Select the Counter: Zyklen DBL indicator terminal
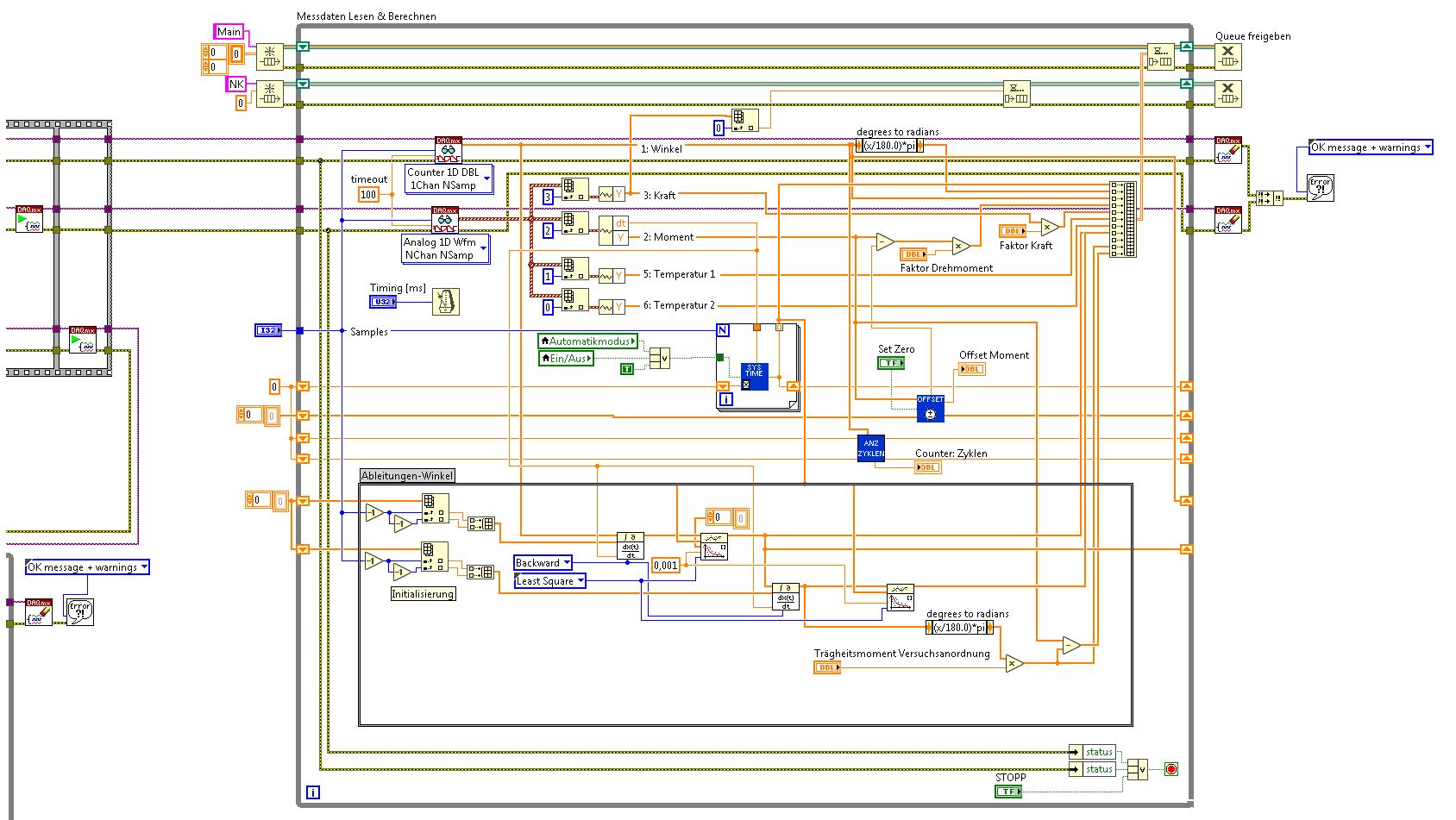This screenshot has height=820, width=1456. click(928, 467)
